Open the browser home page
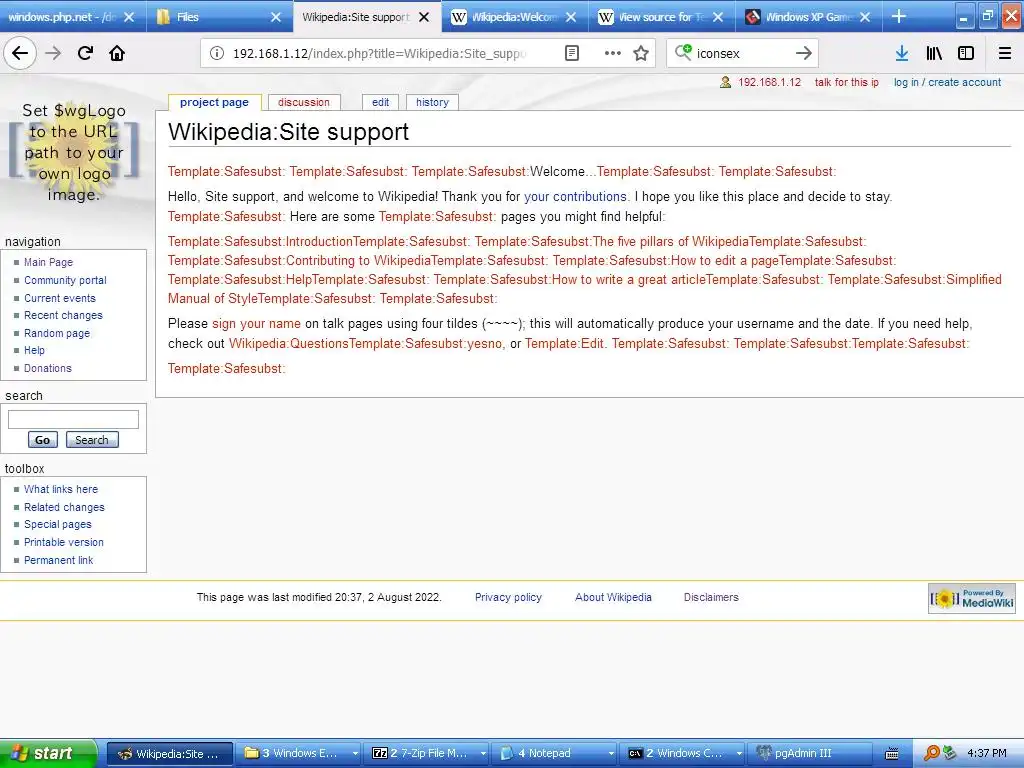1024x768 pixels. [x=117, y=53]
